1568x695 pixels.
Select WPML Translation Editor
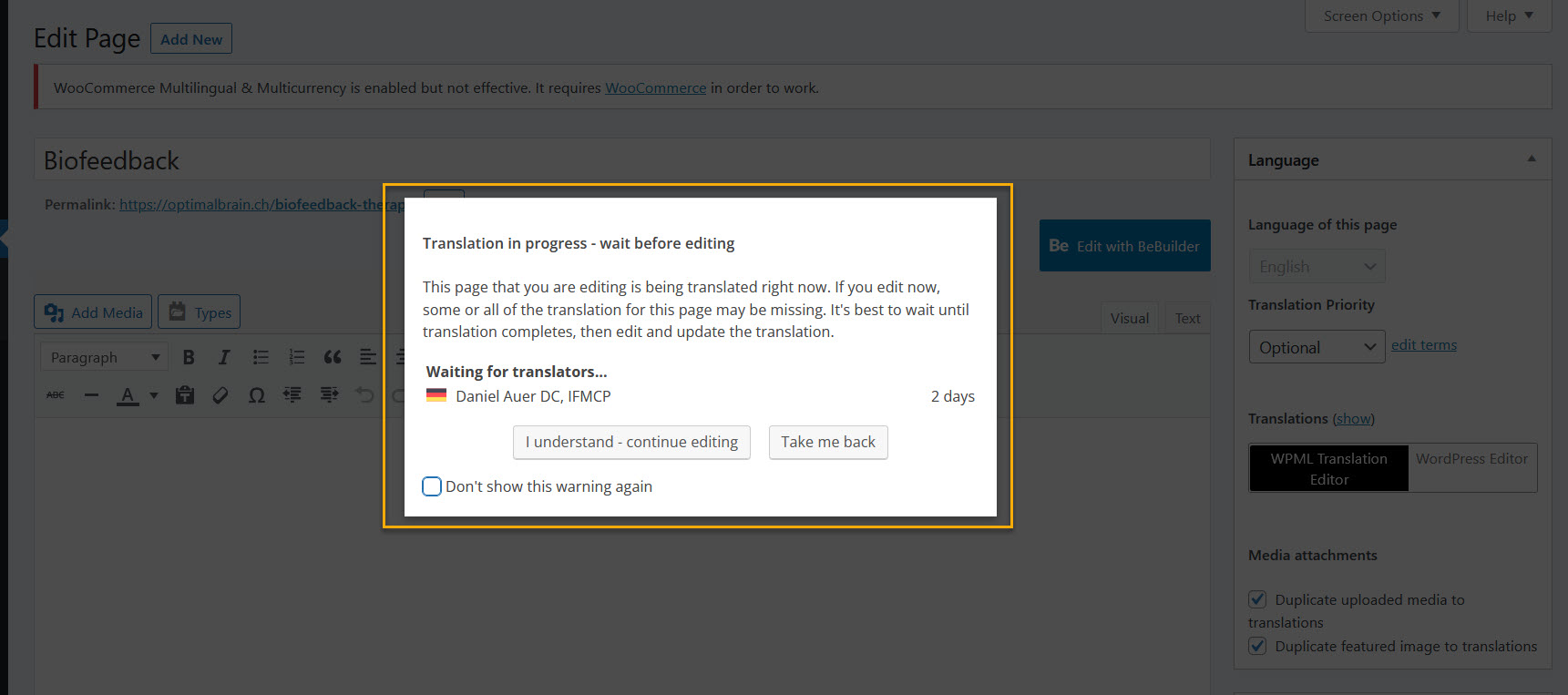[x=1329, y=468]
